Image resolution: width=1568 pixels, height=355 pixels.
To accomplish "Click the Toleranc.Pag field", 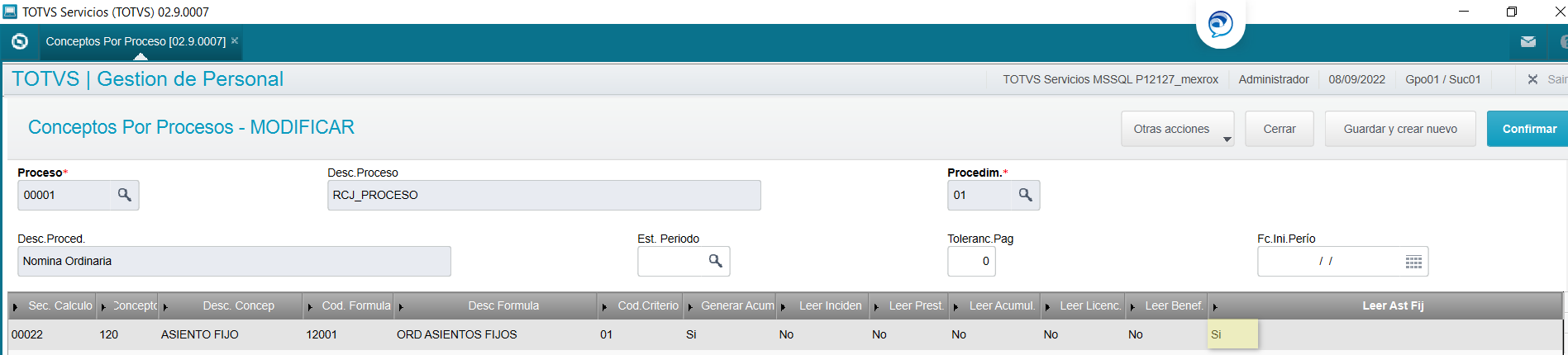I will [x=971, y=261].
